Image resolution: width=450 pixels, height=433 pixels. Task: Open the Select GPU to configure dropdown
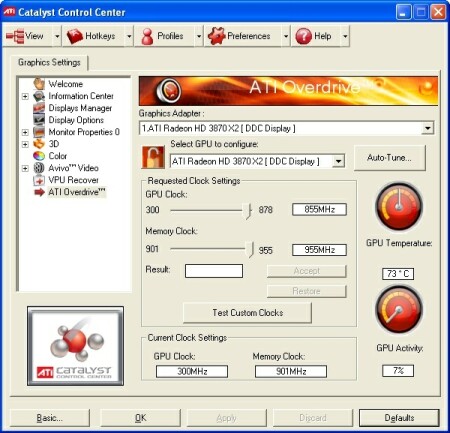coord(339,161)
